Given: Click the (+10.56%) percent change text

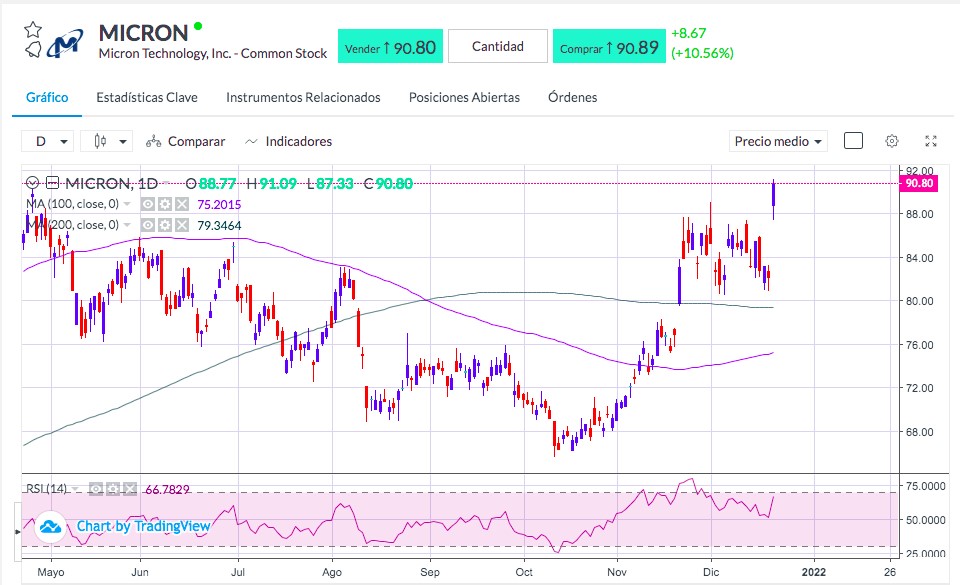Looking at the screenshot, I should 702,53.
